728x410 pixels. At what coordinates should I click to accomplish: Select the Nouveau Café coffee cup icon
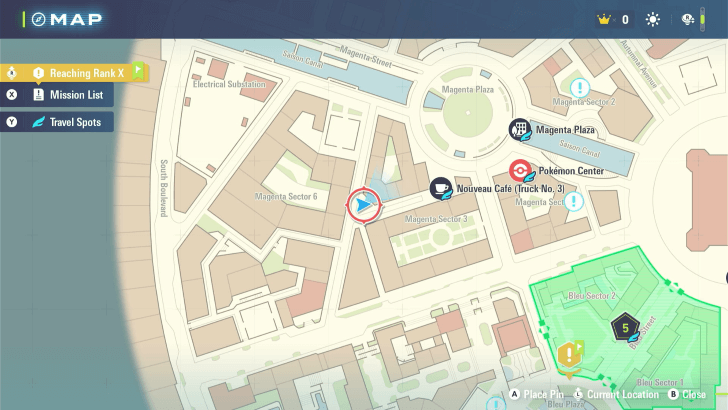pyautogui.click(x=440, y=188)
